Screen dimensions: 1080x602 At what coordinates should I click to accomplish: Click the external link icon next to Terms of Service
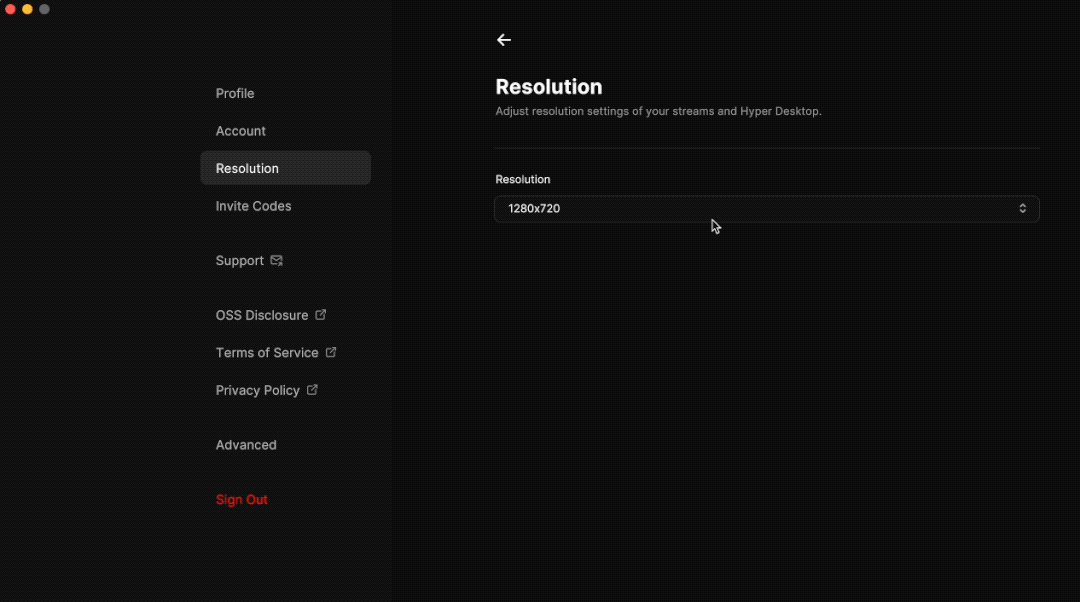331,352
